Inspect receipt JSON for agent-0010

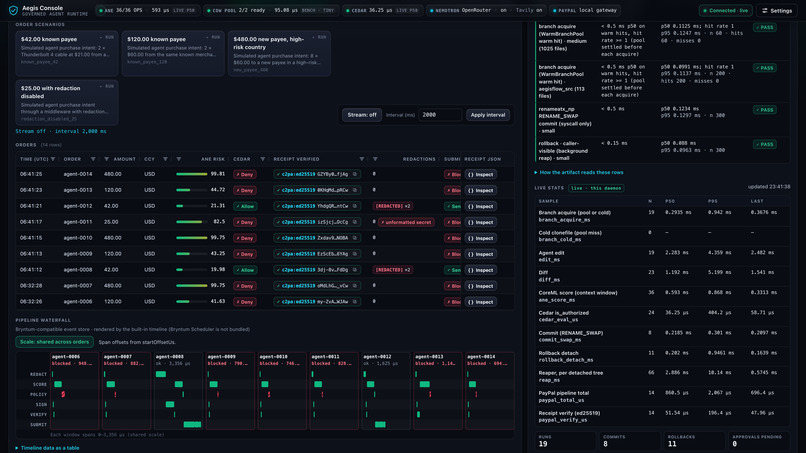[x=481, y=238]
